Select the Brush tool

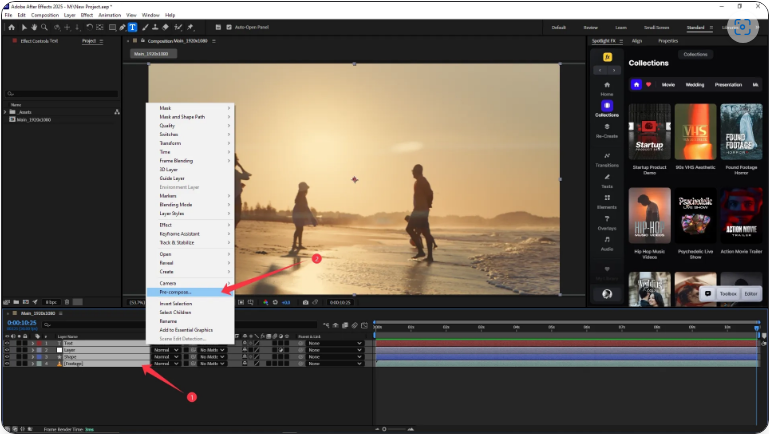(x=145, y=27)
